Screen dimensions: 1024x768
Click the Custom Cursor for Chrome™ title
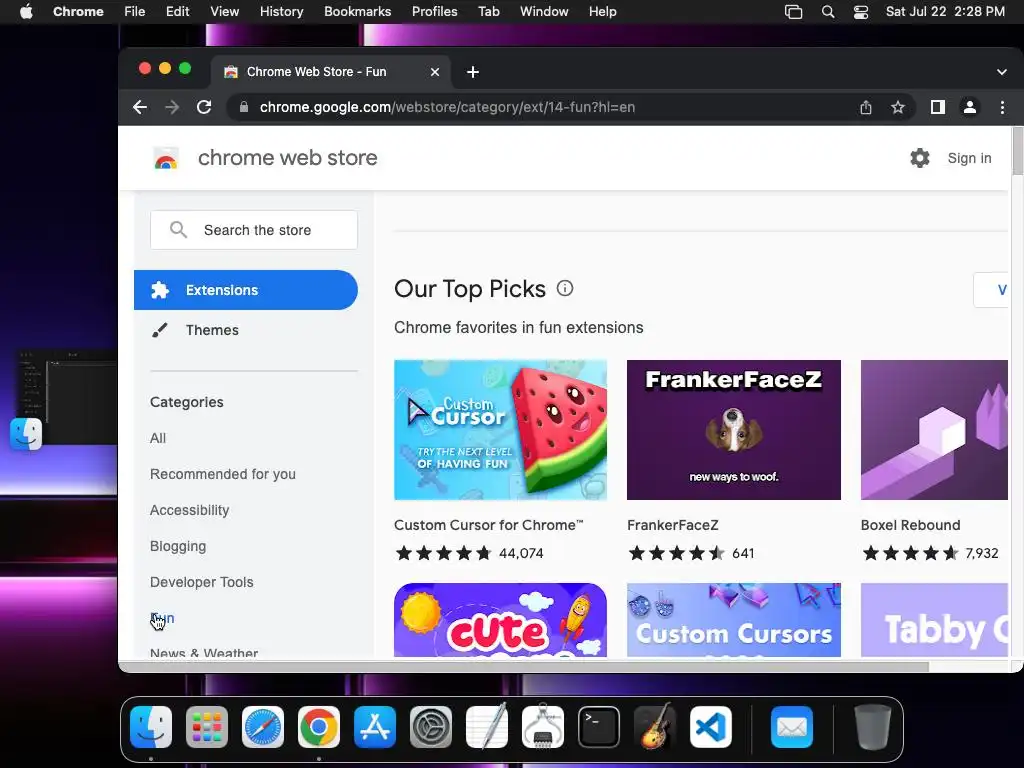(x=488, y=525)
